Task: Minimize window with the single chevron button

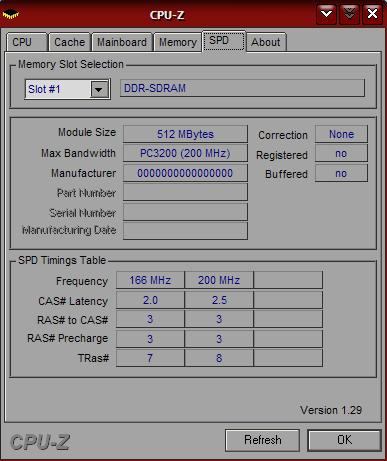Action: [326, 14]
